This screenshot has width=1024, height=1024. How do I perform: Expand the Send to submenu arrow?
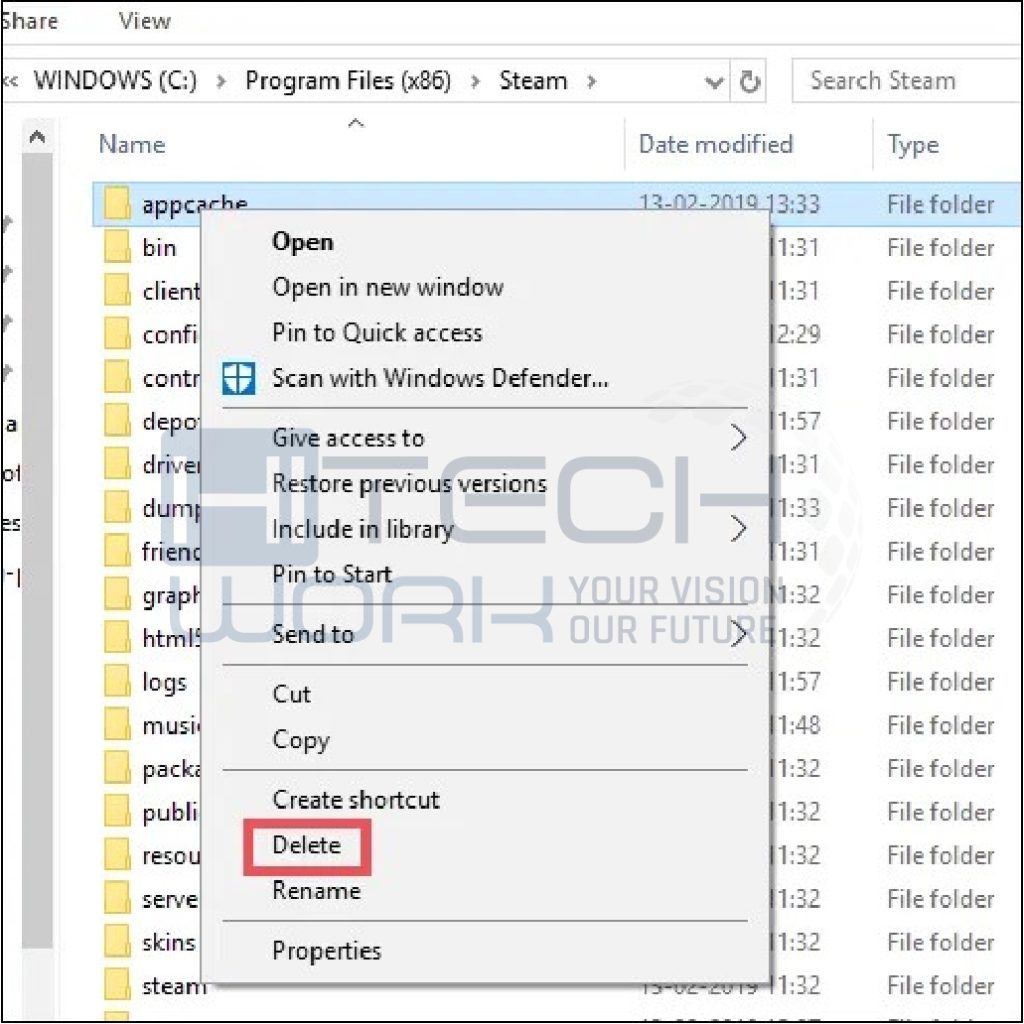[x=738, y=633]
